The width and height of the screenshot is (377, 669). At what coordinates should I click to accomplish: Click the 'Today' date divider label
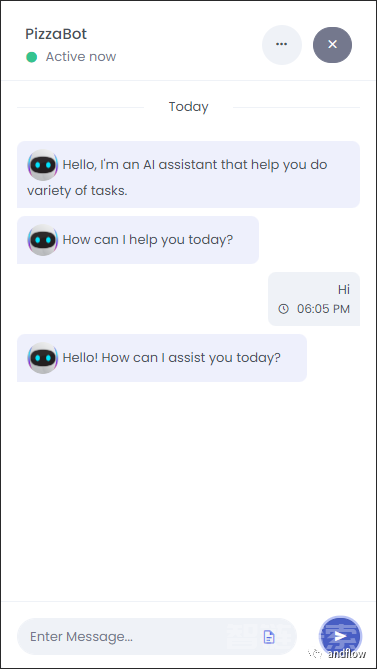click(x=188, y=107)
